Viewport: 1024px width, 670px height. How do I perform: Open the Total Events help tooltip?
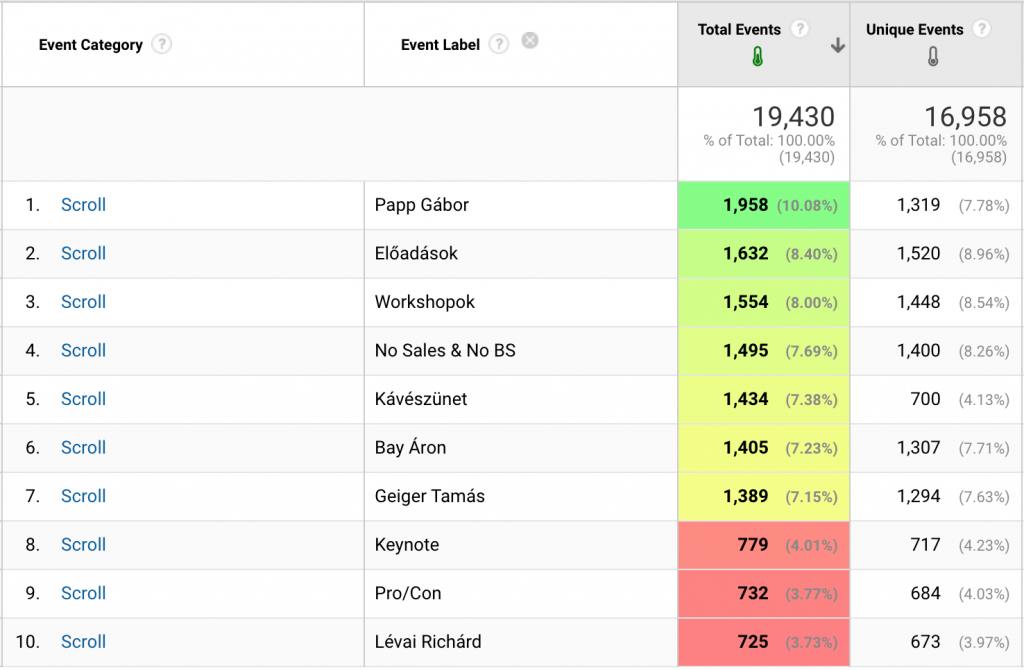click(799, 29)
